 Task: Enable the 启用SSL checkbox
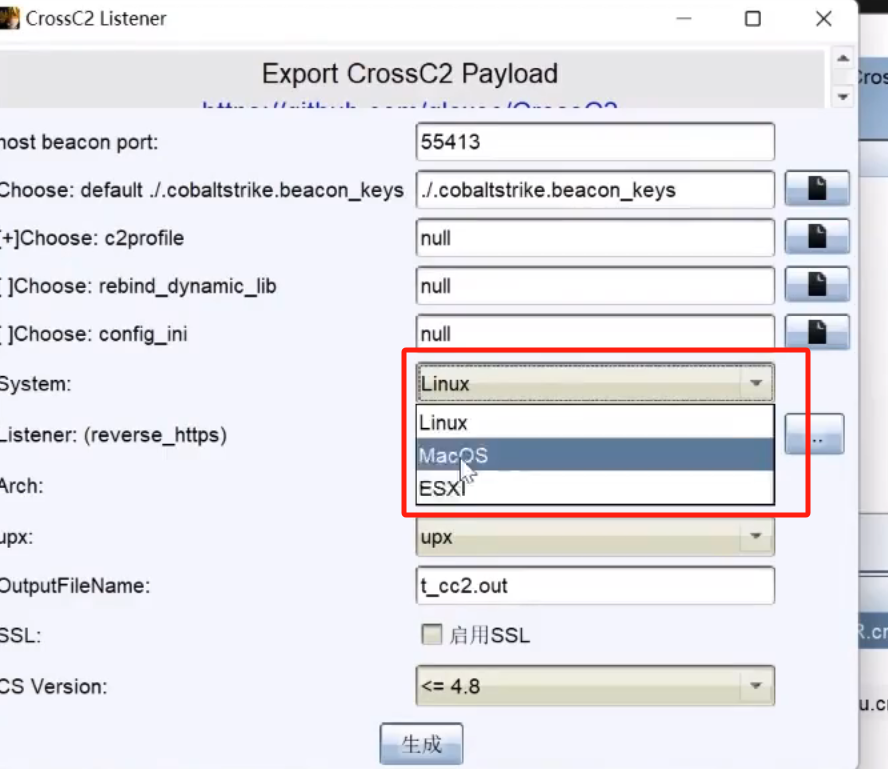coord(432,634)
